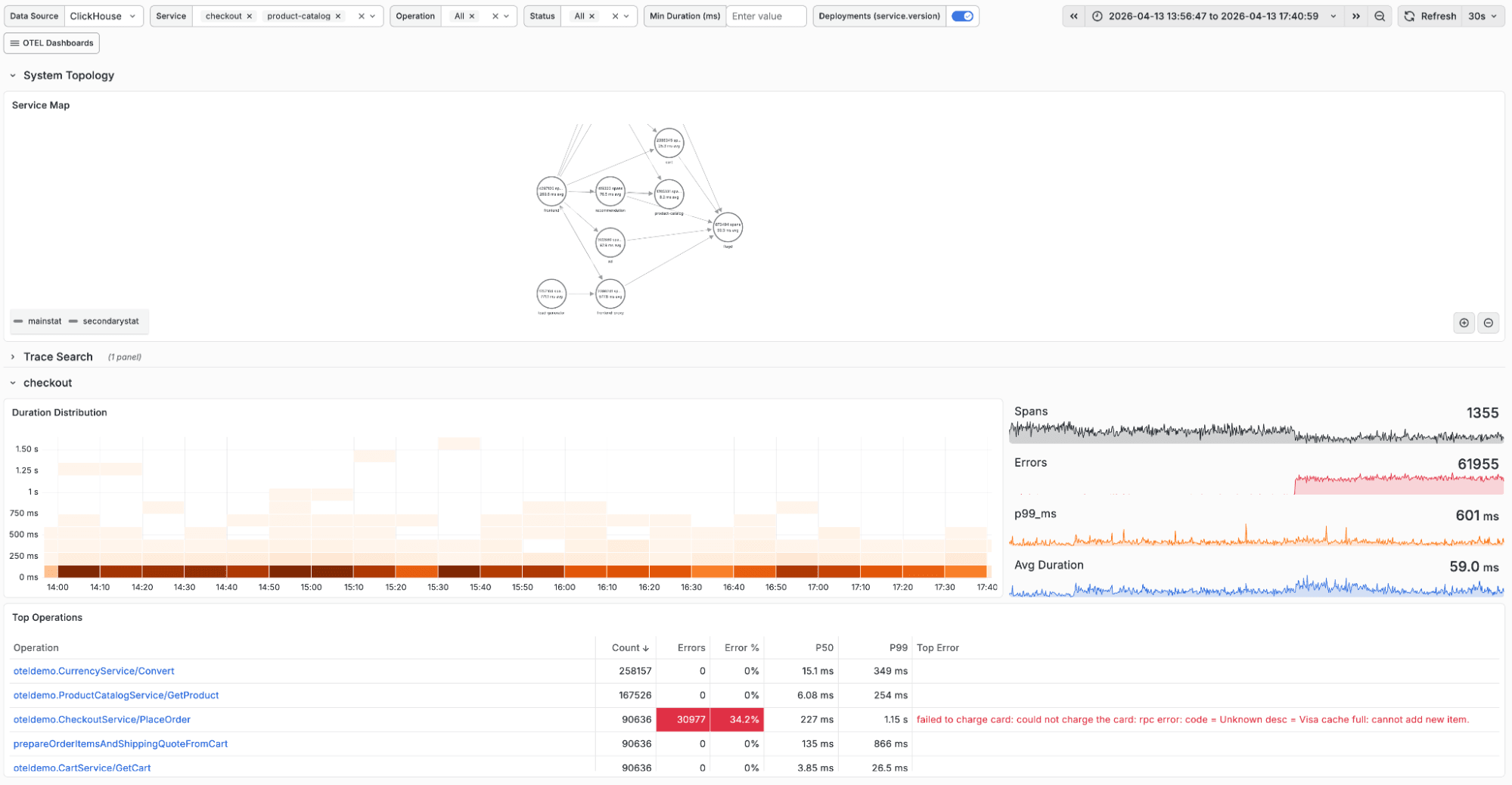
Task: Open the OTEL Dashboards menu
Action: (x=51, y=43)
